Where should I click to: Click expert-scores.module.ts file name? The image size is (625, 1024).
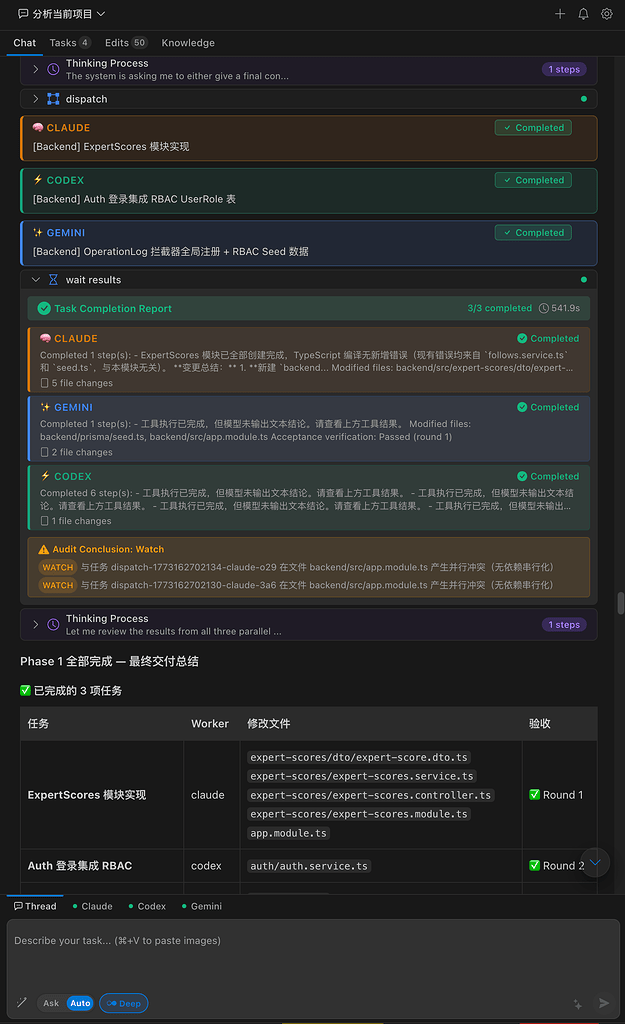pos(359,814)
